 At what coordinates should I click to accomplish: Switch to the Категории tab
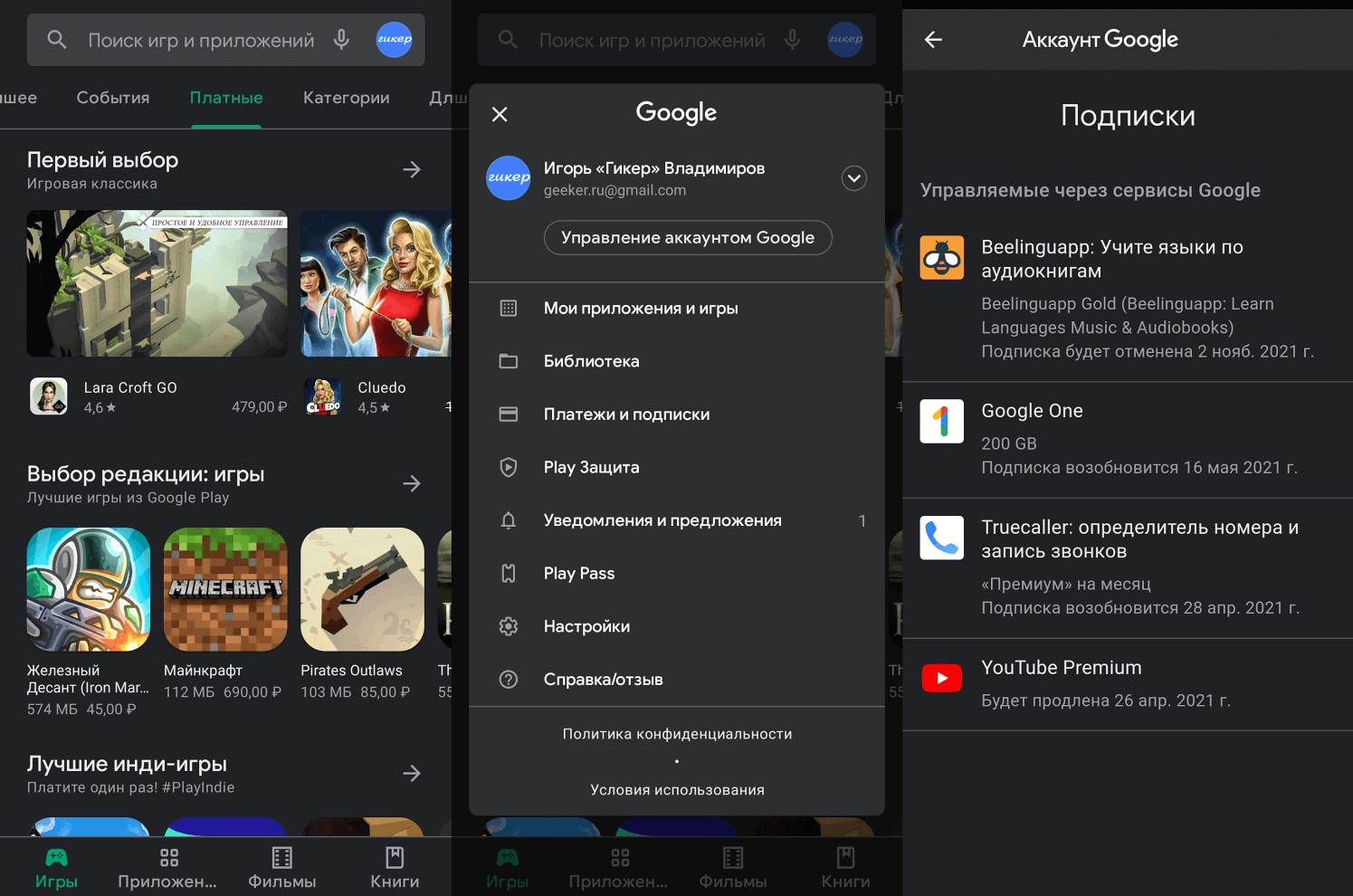click(x=346, y=98)
